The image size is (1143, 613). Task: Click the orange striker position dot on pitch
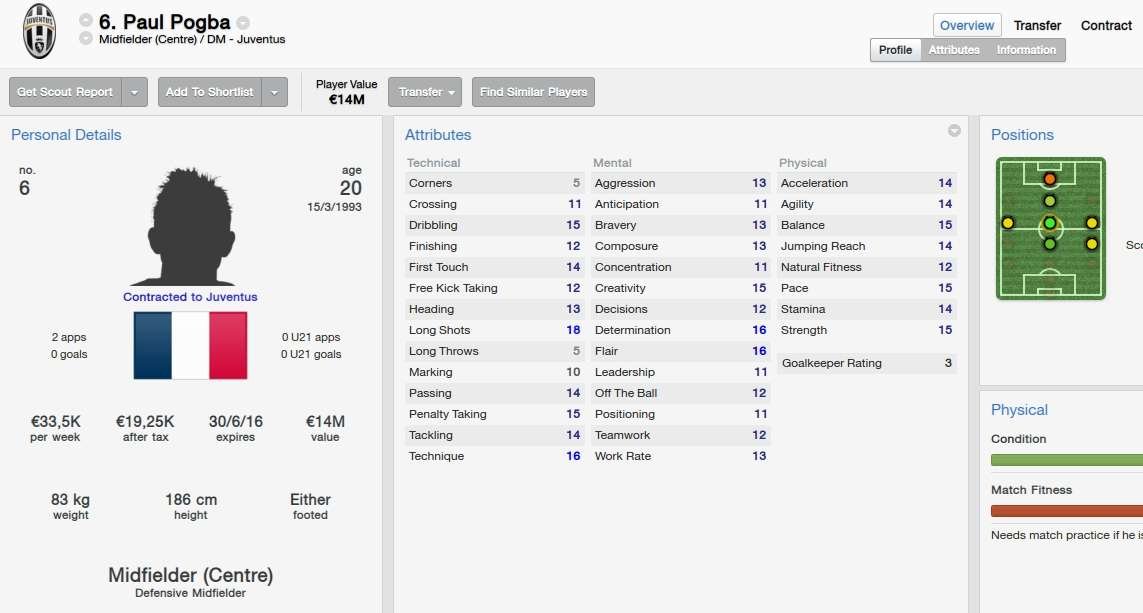point(1049,180)
